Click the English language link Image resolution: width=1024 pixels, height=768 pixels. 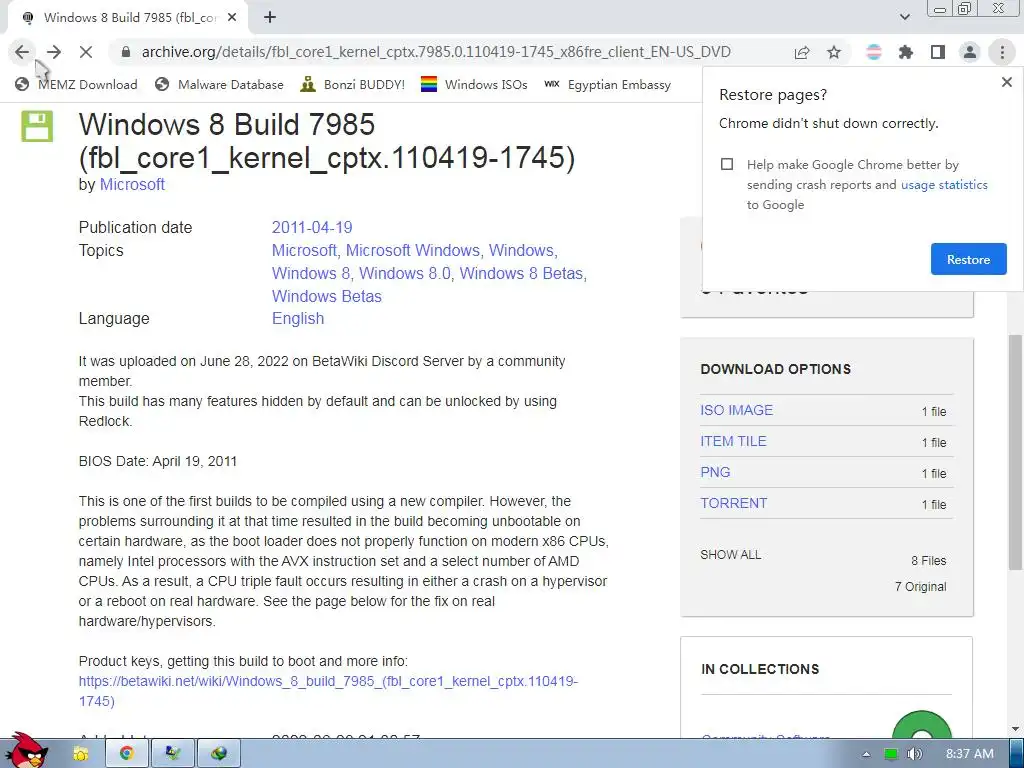coord(298,318)
